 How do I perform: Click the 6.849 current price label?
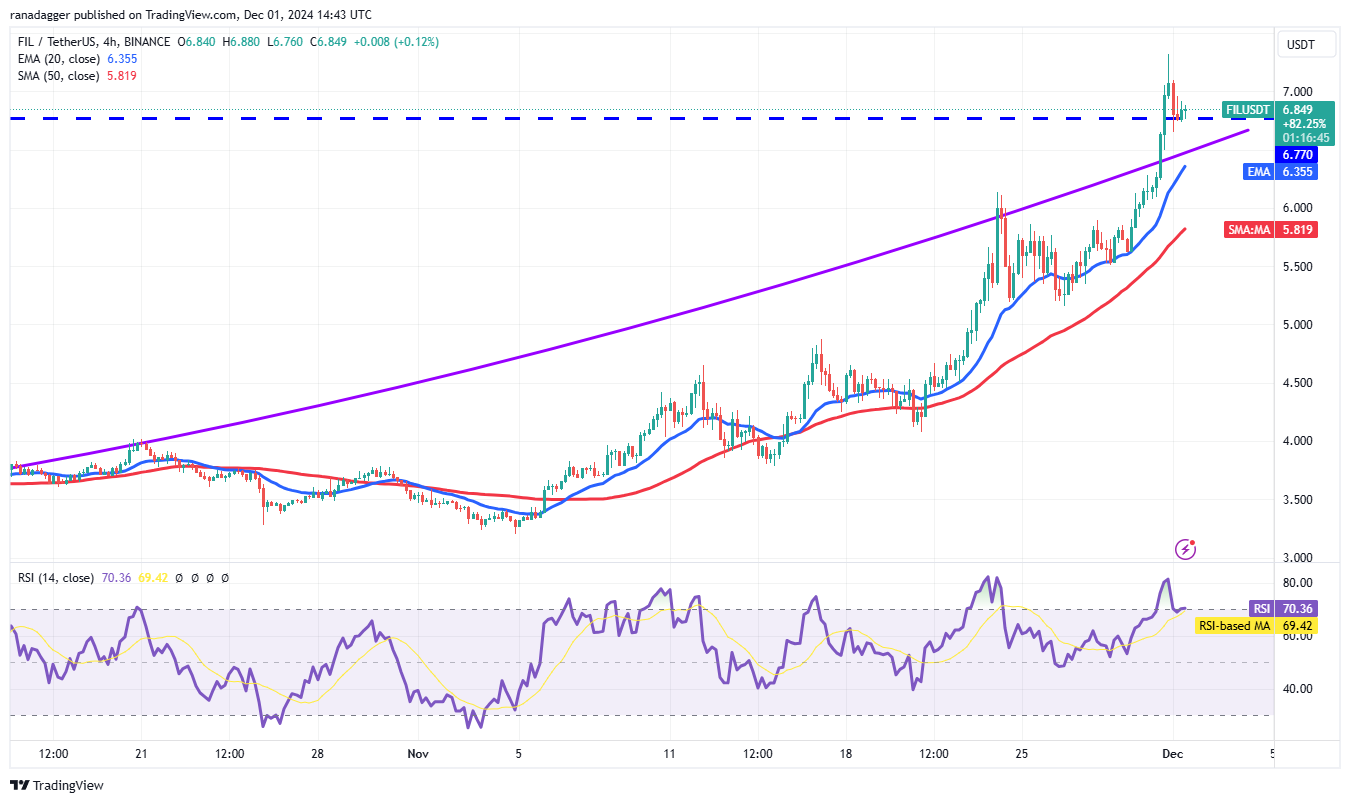(x=1298, y=110)
